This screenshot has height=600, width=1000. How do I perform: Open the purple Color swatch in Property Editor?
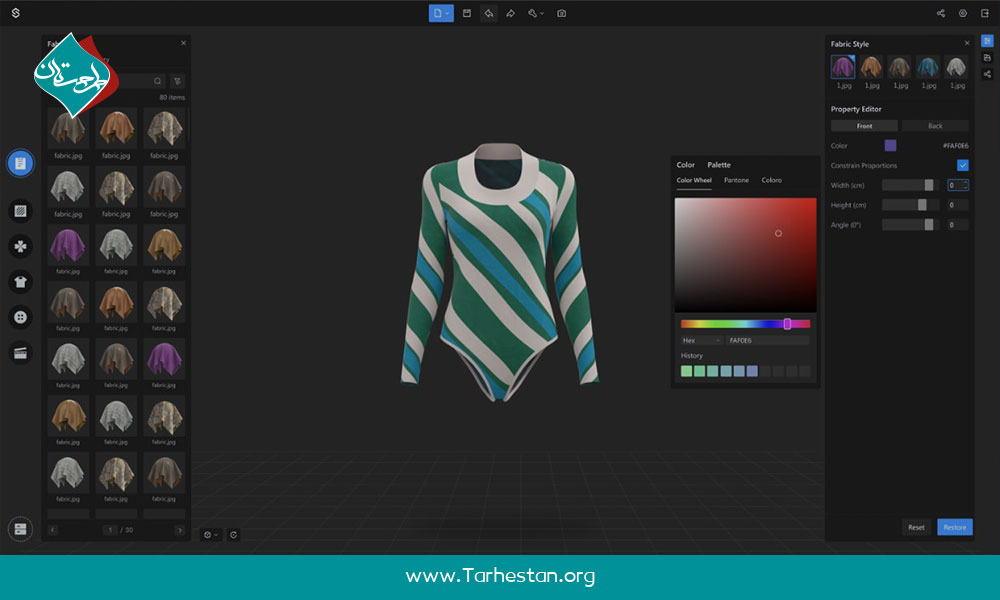[890, 145]
